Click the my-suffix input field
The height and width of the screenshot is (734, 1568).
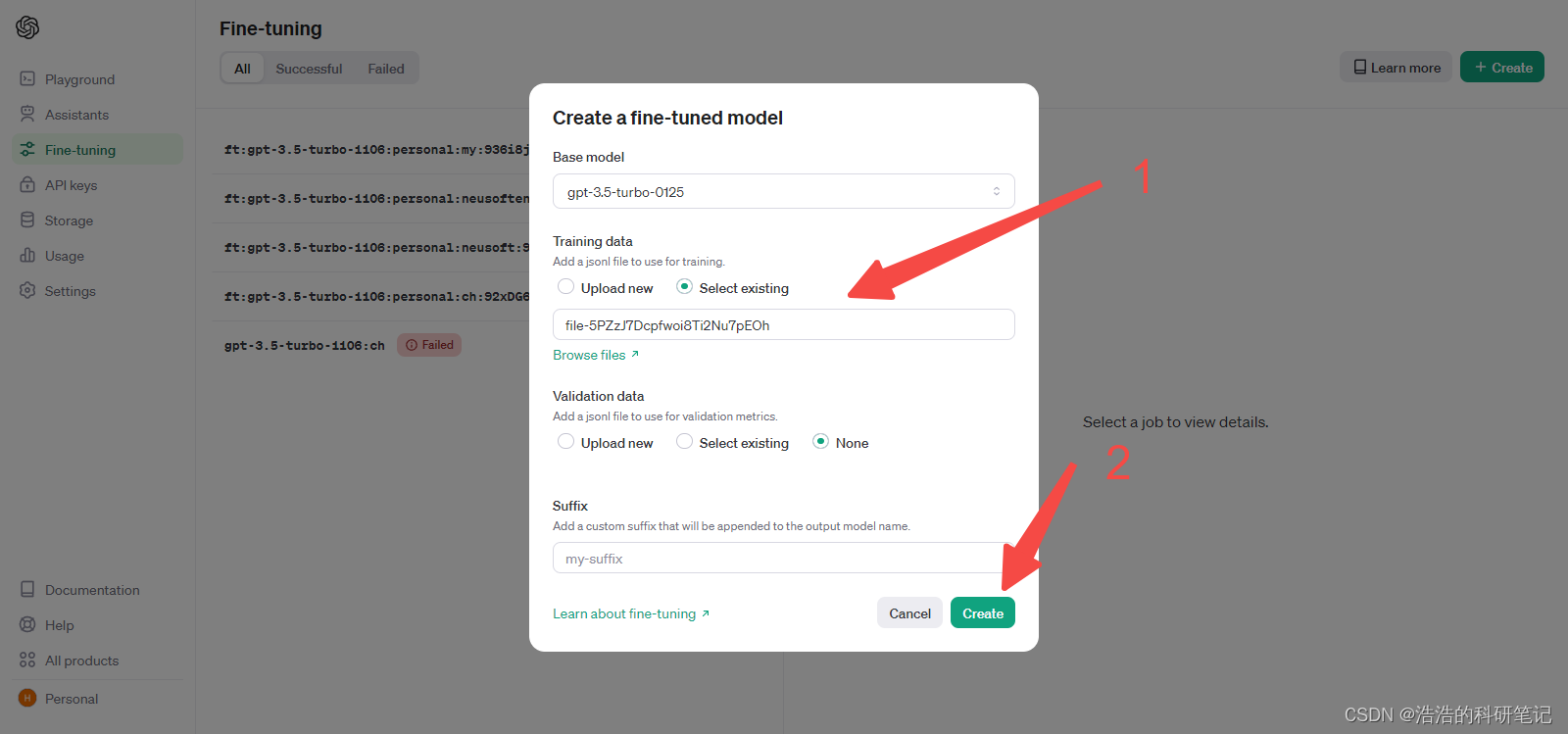784,558
